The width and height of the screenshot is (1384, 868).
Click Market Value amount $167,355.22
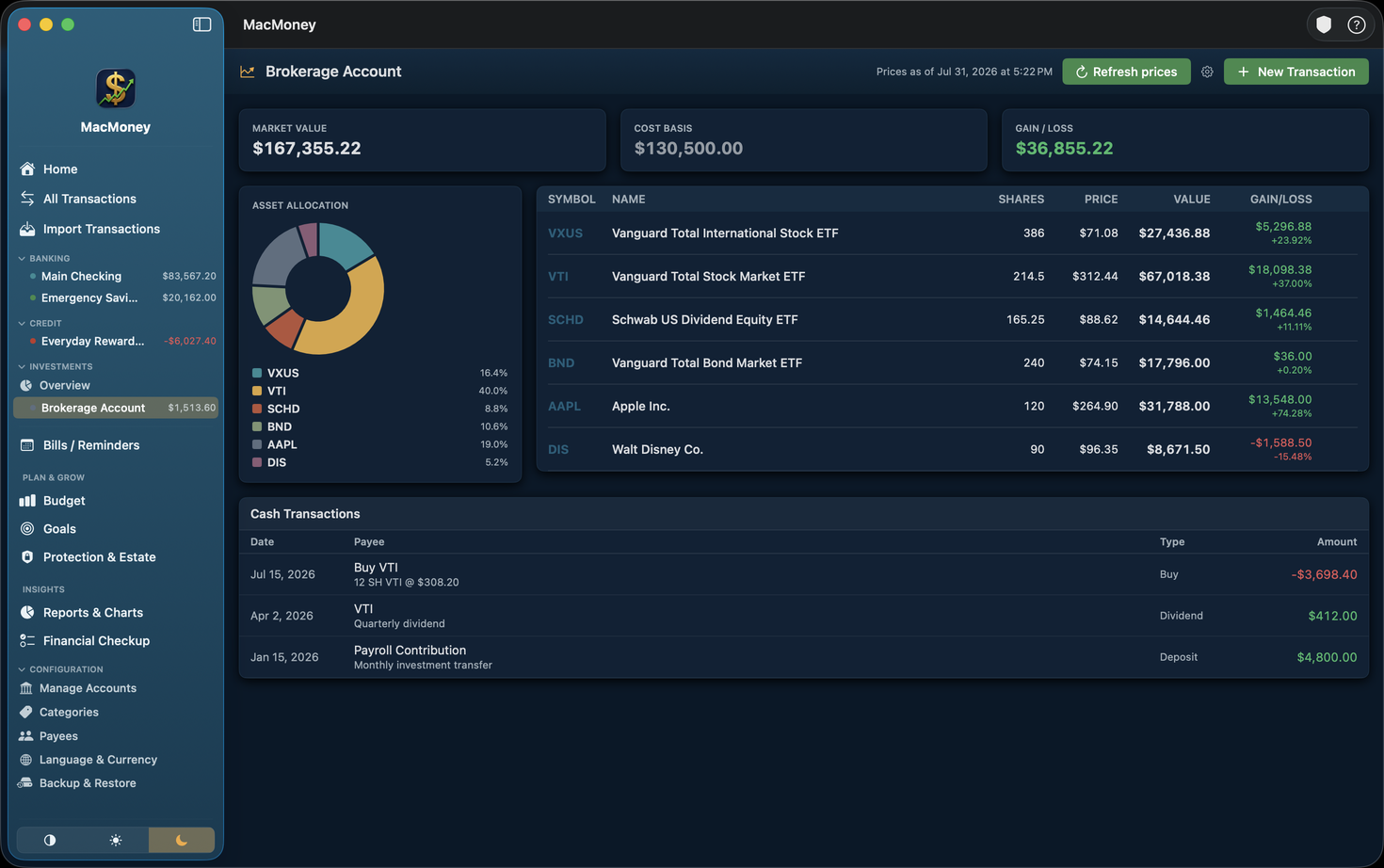[307, 149]
